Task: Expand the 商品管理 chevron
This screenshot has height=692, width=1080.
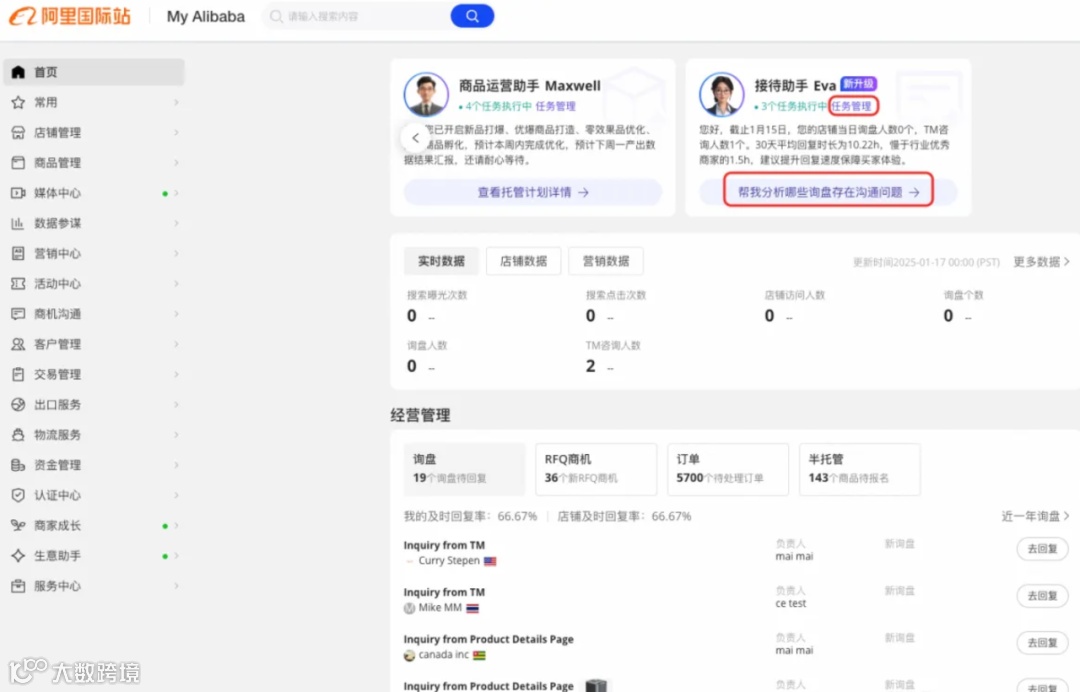Action: coord(176,162)
